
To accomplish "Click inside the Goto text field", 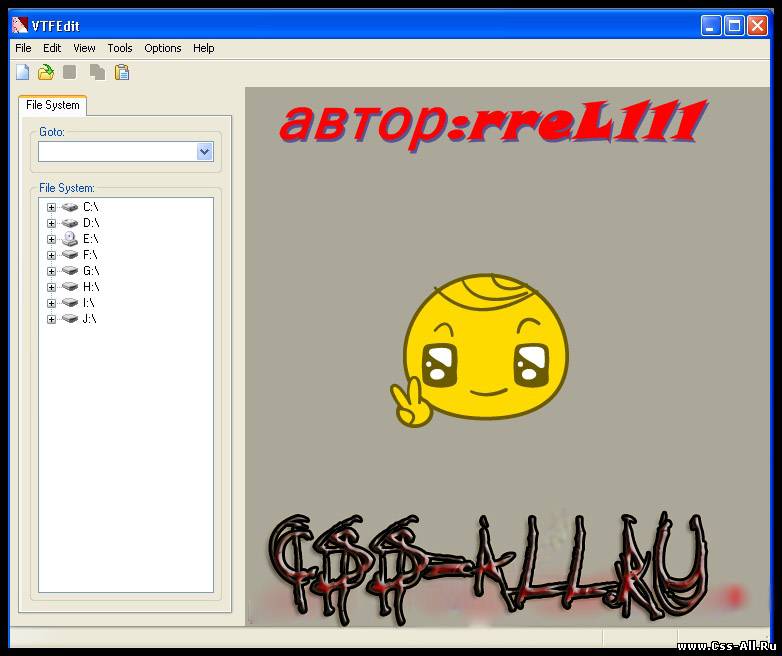I will point(118,152).
